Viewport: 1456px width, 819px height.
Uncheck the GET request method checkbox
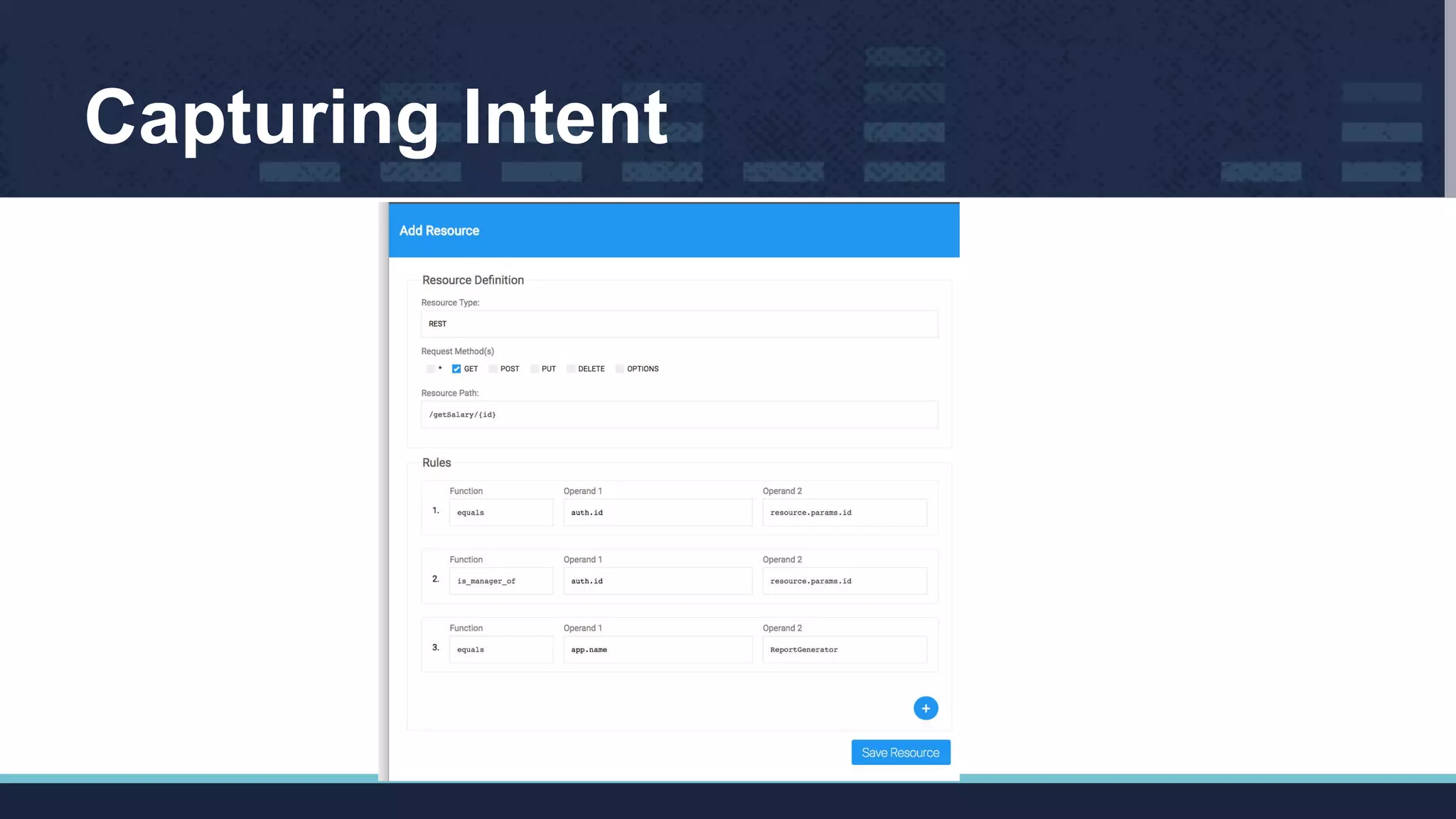tap(456, 369)
